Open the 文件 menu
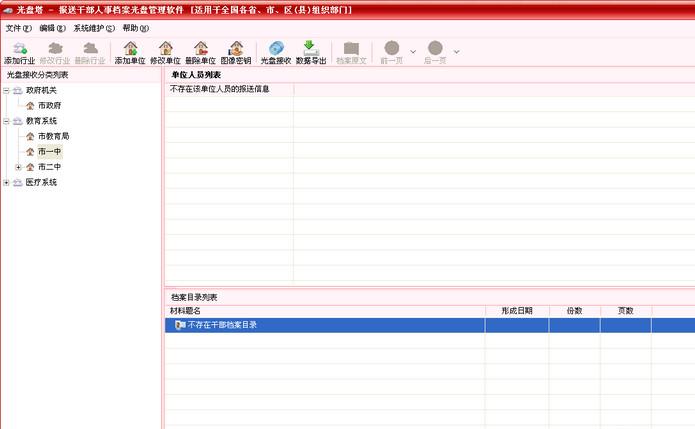Viewport: 695px width, 429px height. pyautogui.click(x=19, y=28)
